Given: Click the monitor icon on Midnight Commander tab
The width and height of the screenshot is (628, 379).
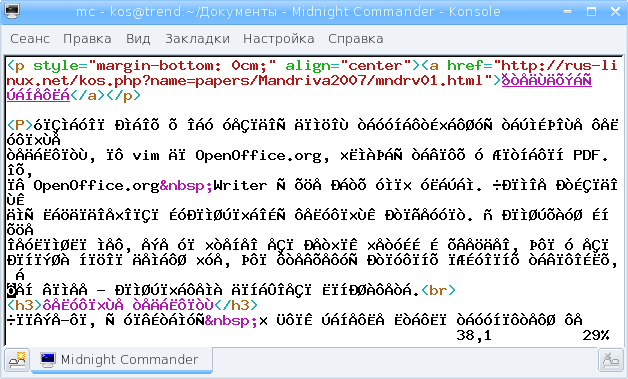Looking at the screenshot, I should point(48,359).
